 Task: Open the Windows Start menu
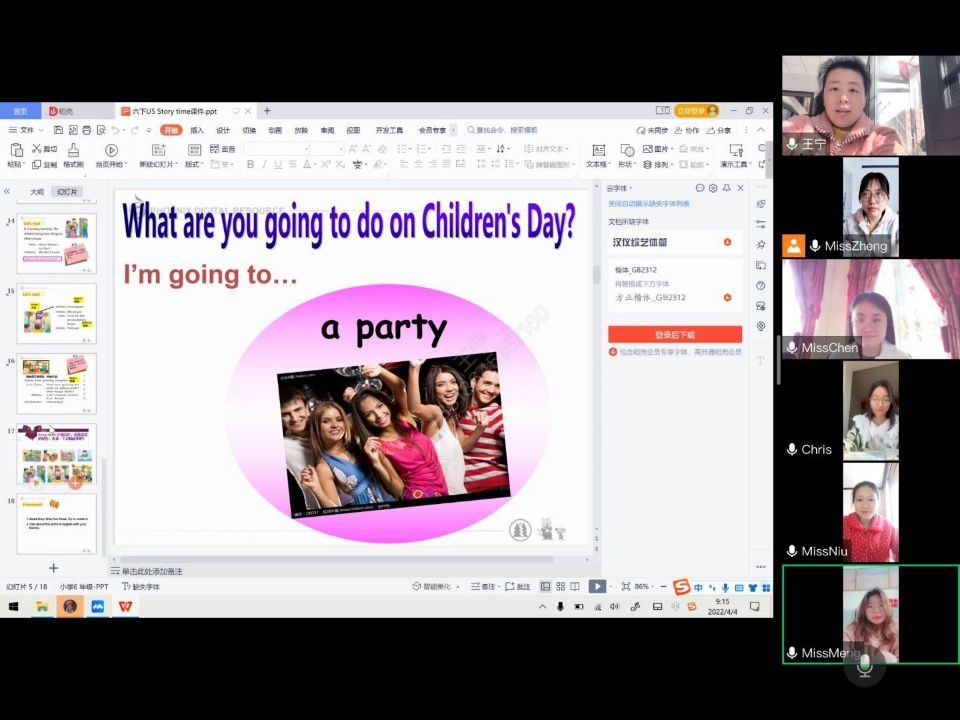(13, 606)
